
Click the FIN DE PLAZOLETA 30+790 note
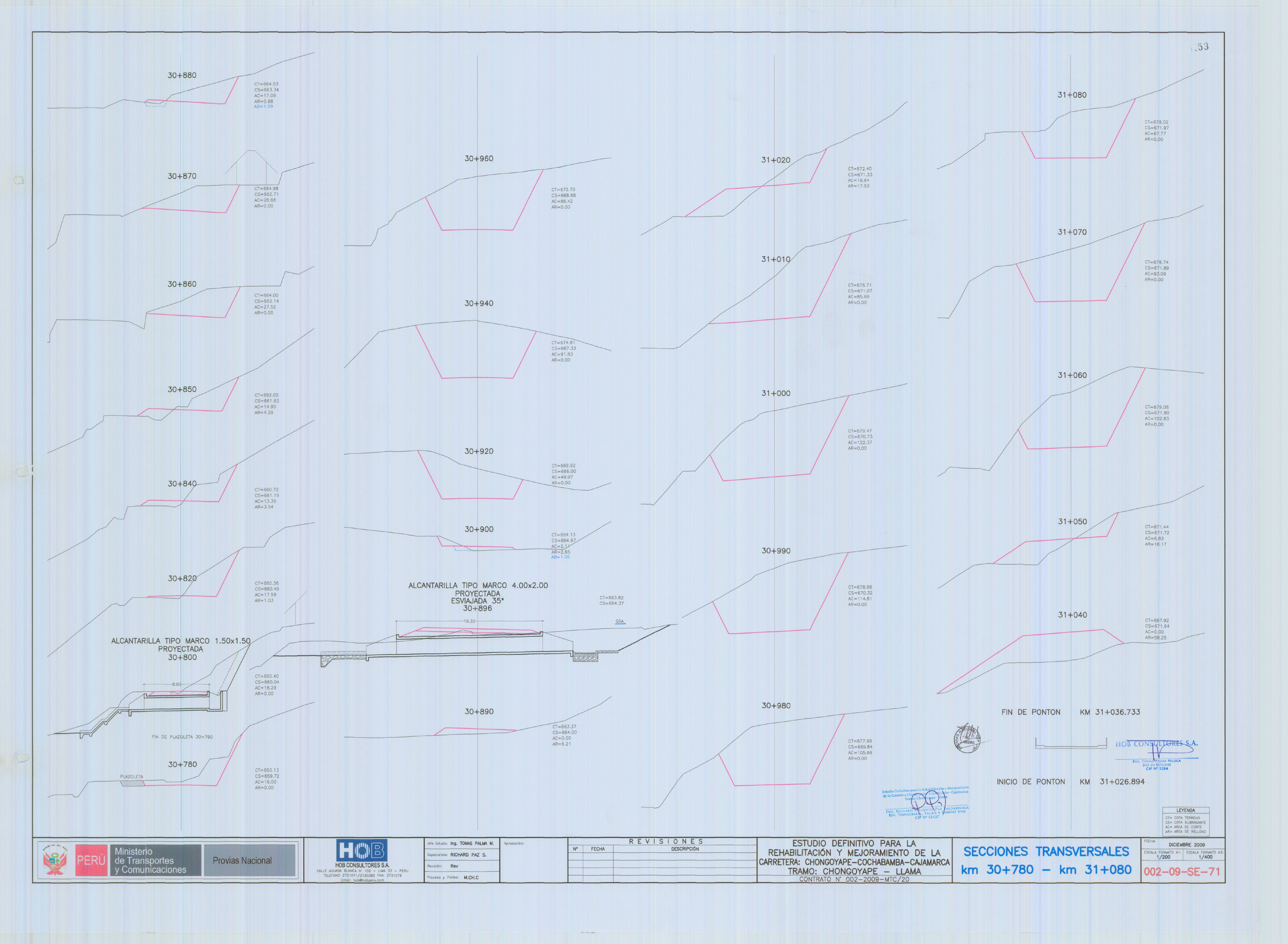[182, 737]
